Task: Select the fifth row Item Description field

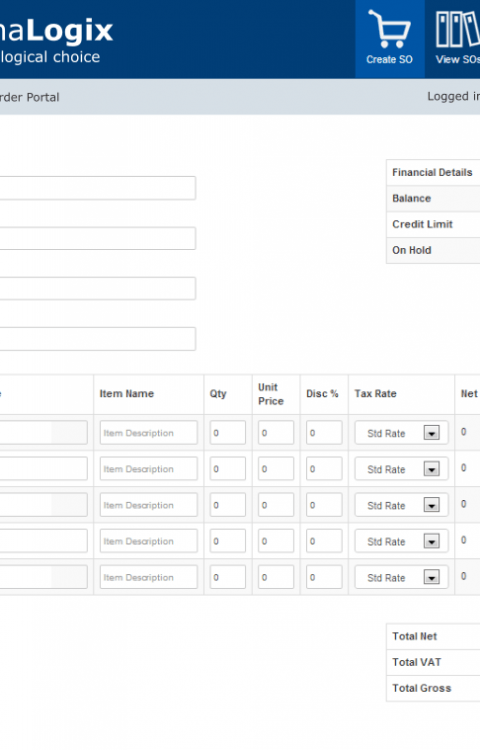Action: pos(148,577)
